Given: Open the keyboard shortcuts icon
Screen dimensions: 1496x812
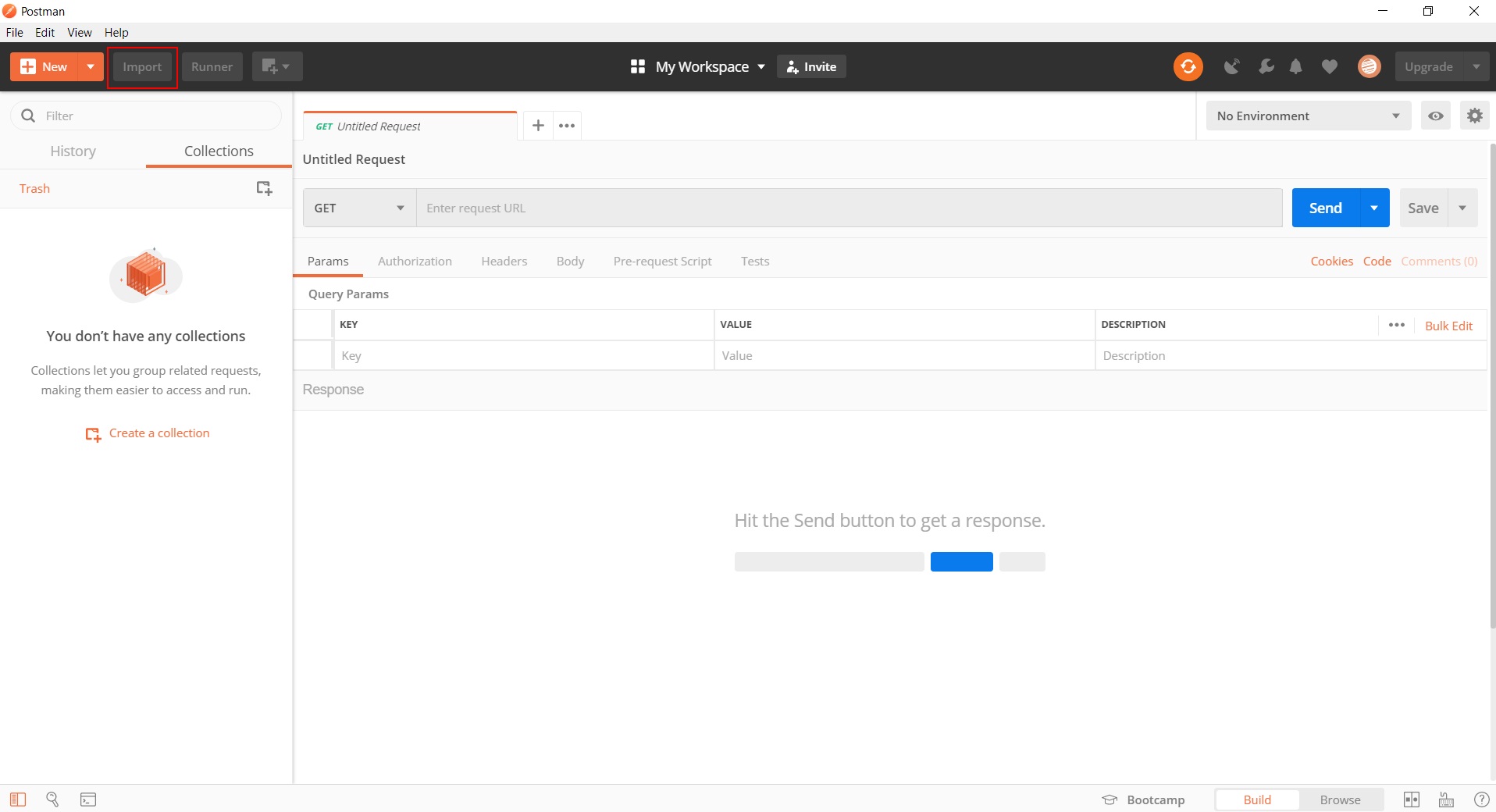Looking at the screenshot, I should pos(1446,800).
